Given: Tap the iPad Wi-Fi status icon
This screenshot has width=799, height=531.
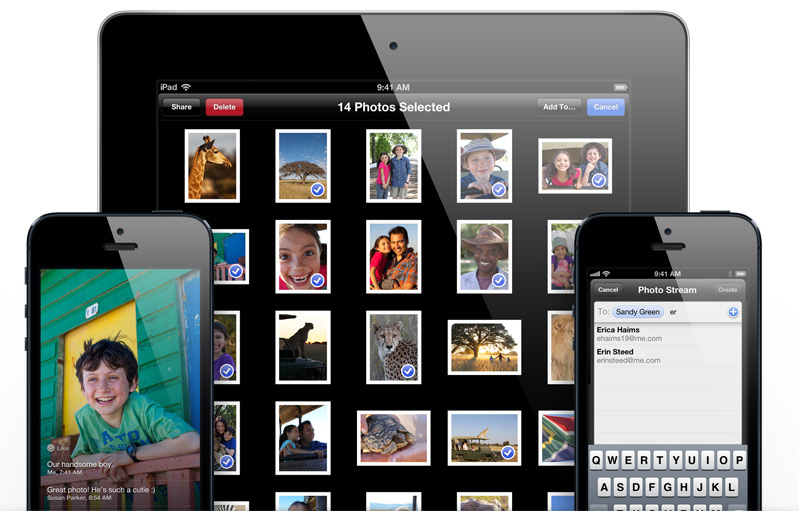Looking at the screenshot, I should tap(186, 88).
